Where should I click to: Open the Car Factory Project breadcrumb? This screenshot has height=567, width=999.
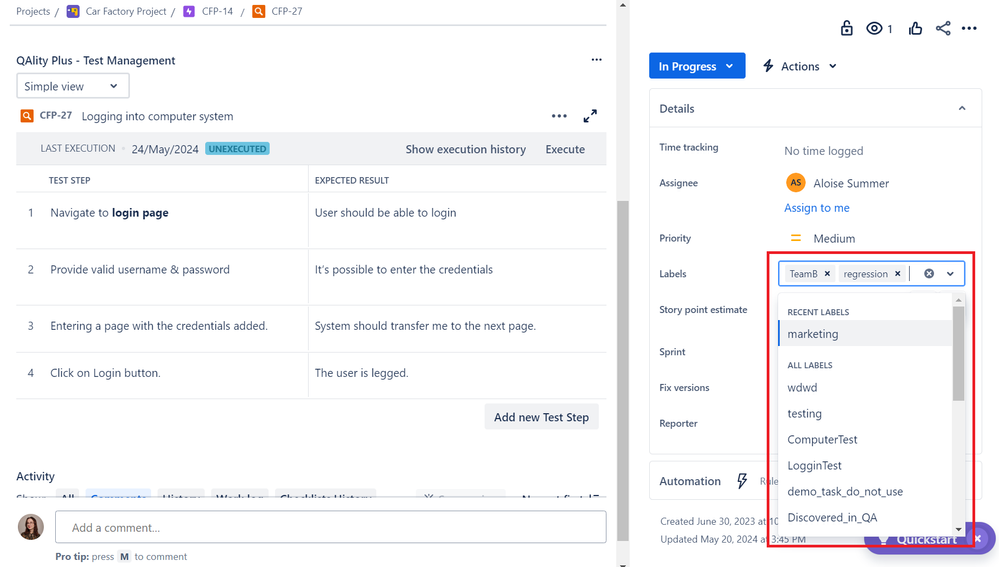[x=126, y=11]
